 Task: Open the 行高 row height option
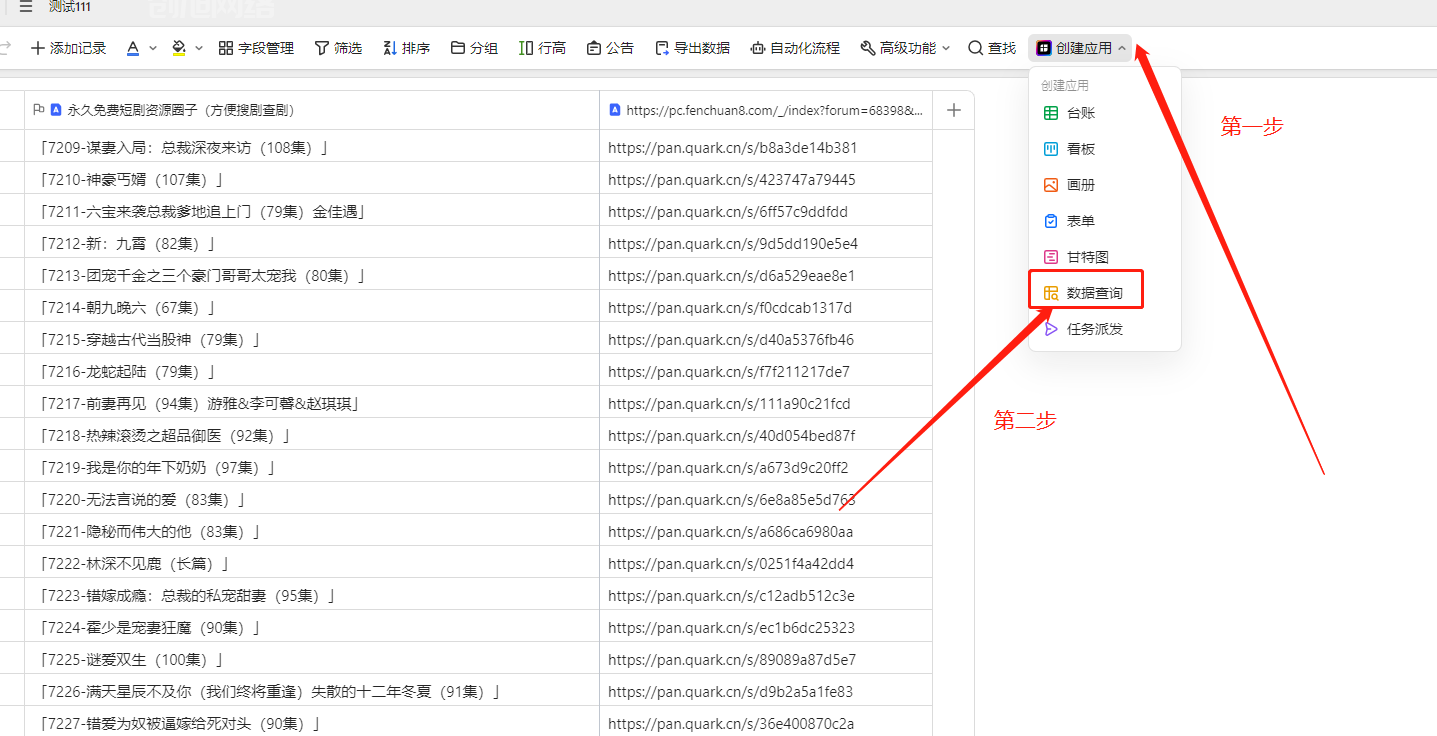coord(542,48)
